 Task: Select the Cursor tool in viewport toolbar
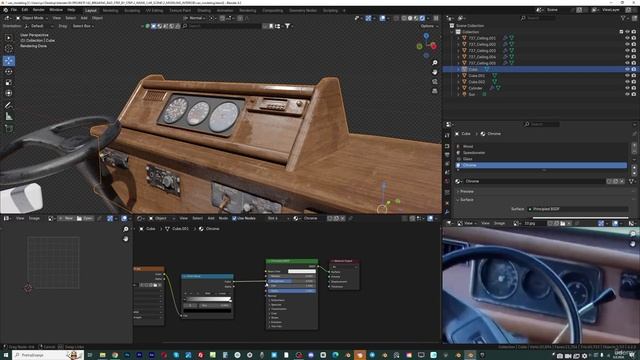coord(9,49)
